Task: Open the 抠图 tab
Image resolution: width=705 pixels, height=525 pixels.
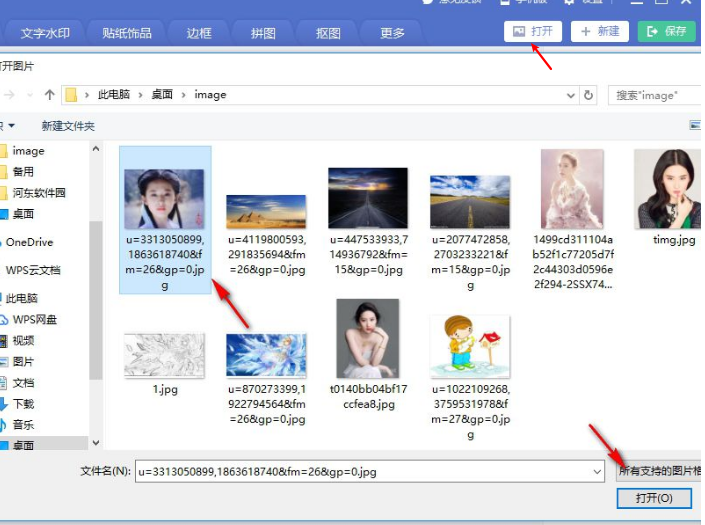Action: pyautogui.click(x=328, y=33)
